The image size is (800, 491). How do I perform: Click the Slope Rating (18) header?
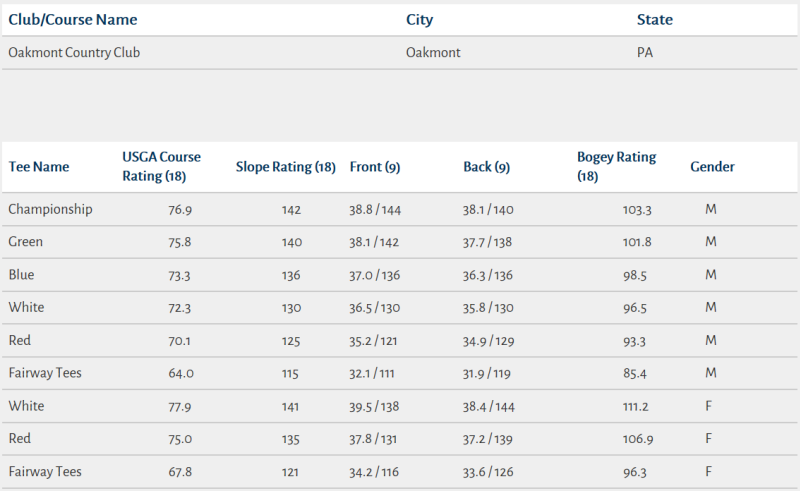tap(286, 167)
